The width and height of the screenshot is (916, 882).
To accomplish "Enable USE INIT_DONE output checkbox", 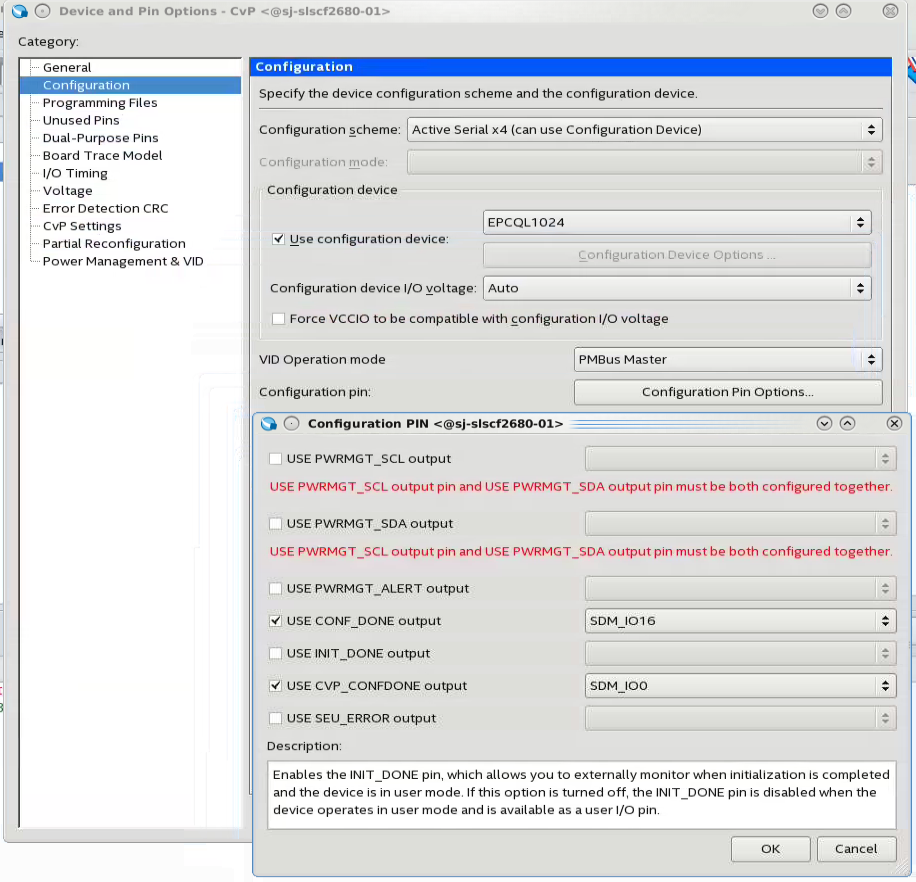I will point(275,653).
